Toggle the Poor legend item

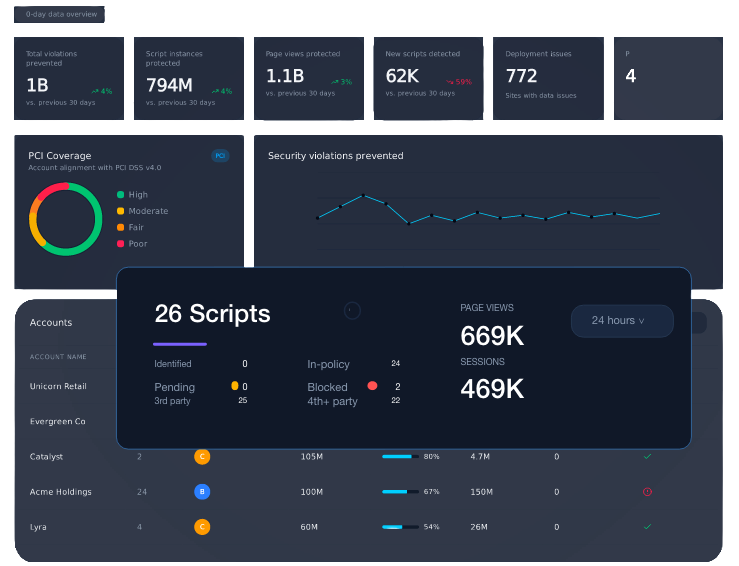click(132, 244)
